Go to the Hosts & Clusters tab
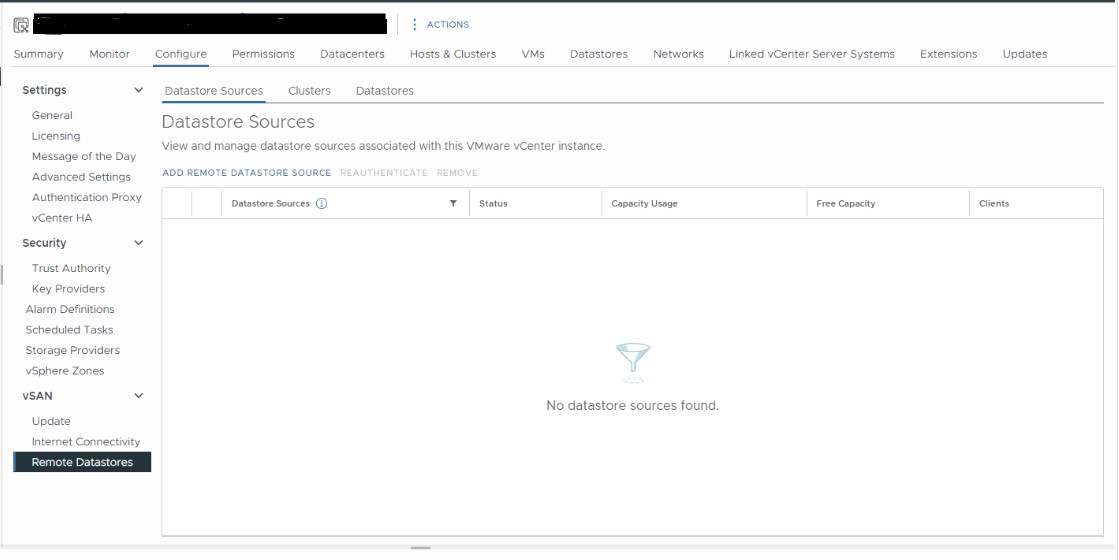 [x=453, y=54]
